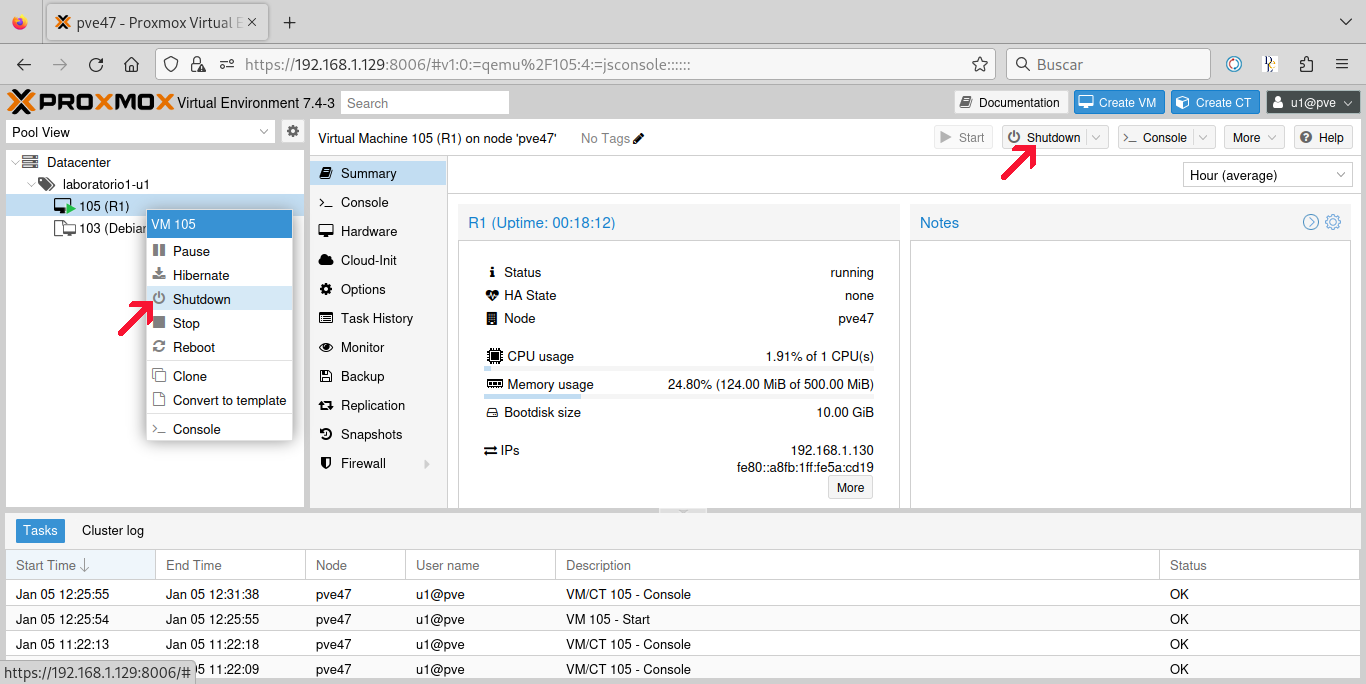Click the More button under IPs
Screen dimensions: 1366x684
(x=850, y=487)
